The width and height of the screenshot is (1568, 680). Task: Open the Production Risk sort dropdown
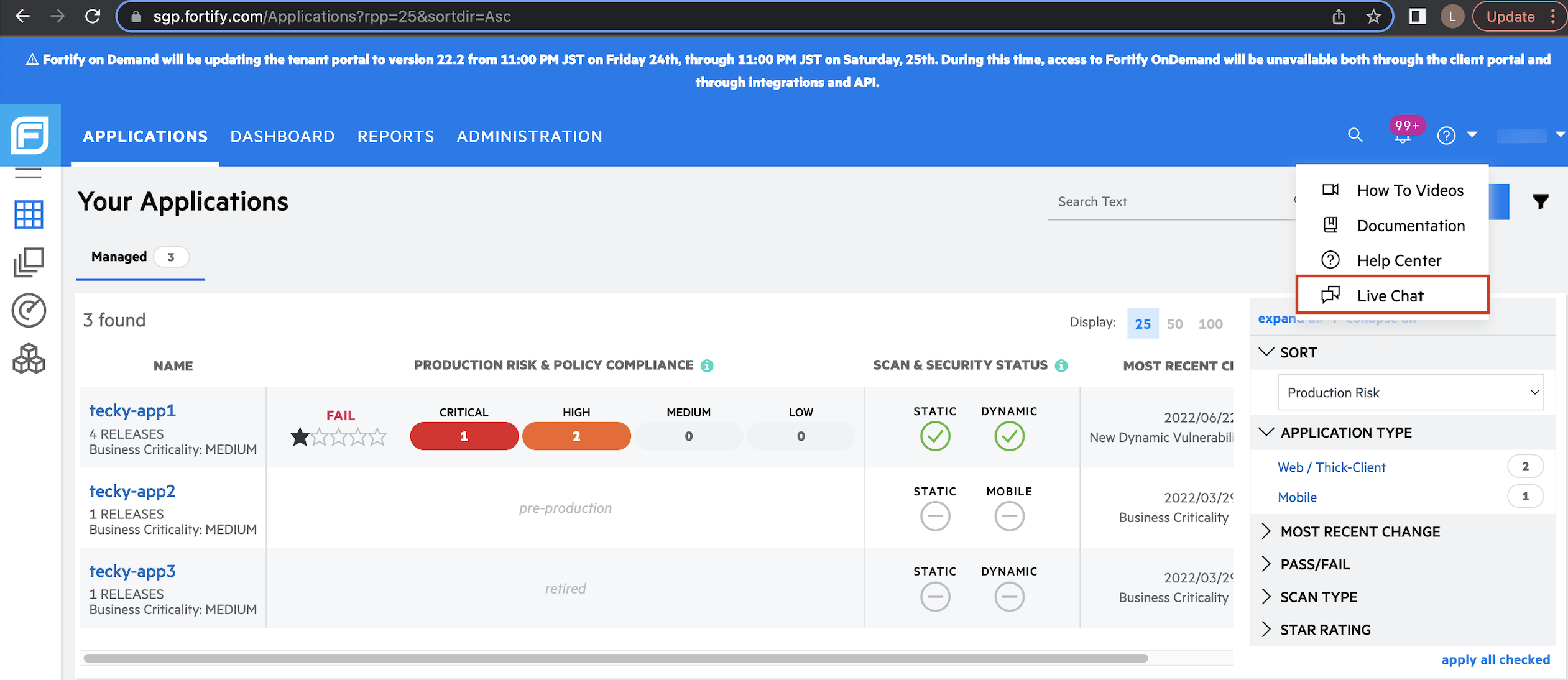tap(1410, 393)
